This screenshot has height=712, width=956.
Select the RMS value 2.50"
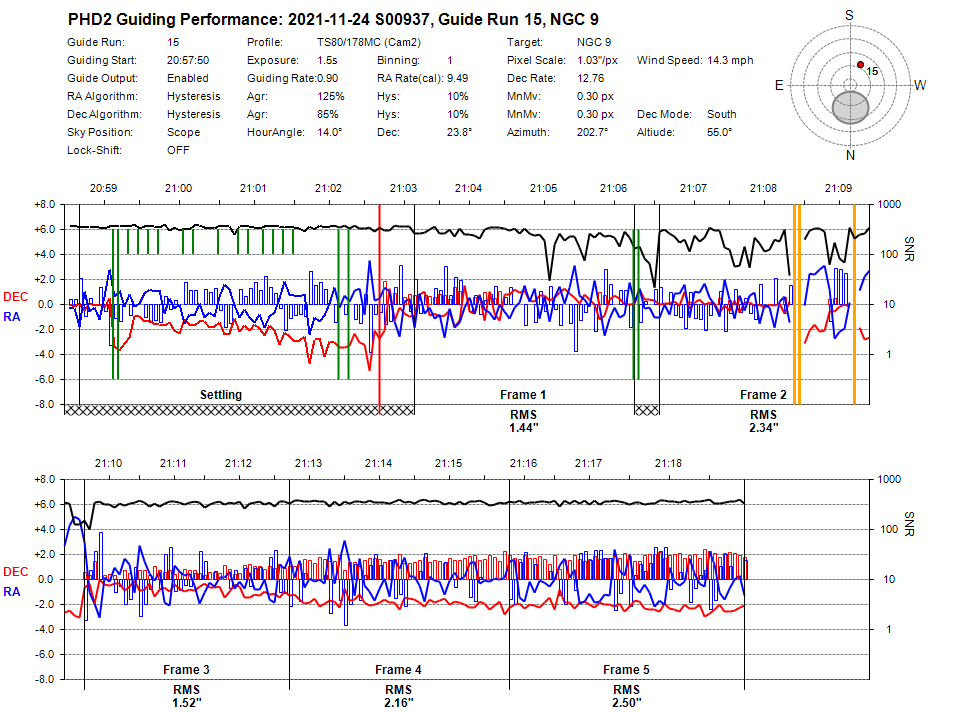coord(627,703)
